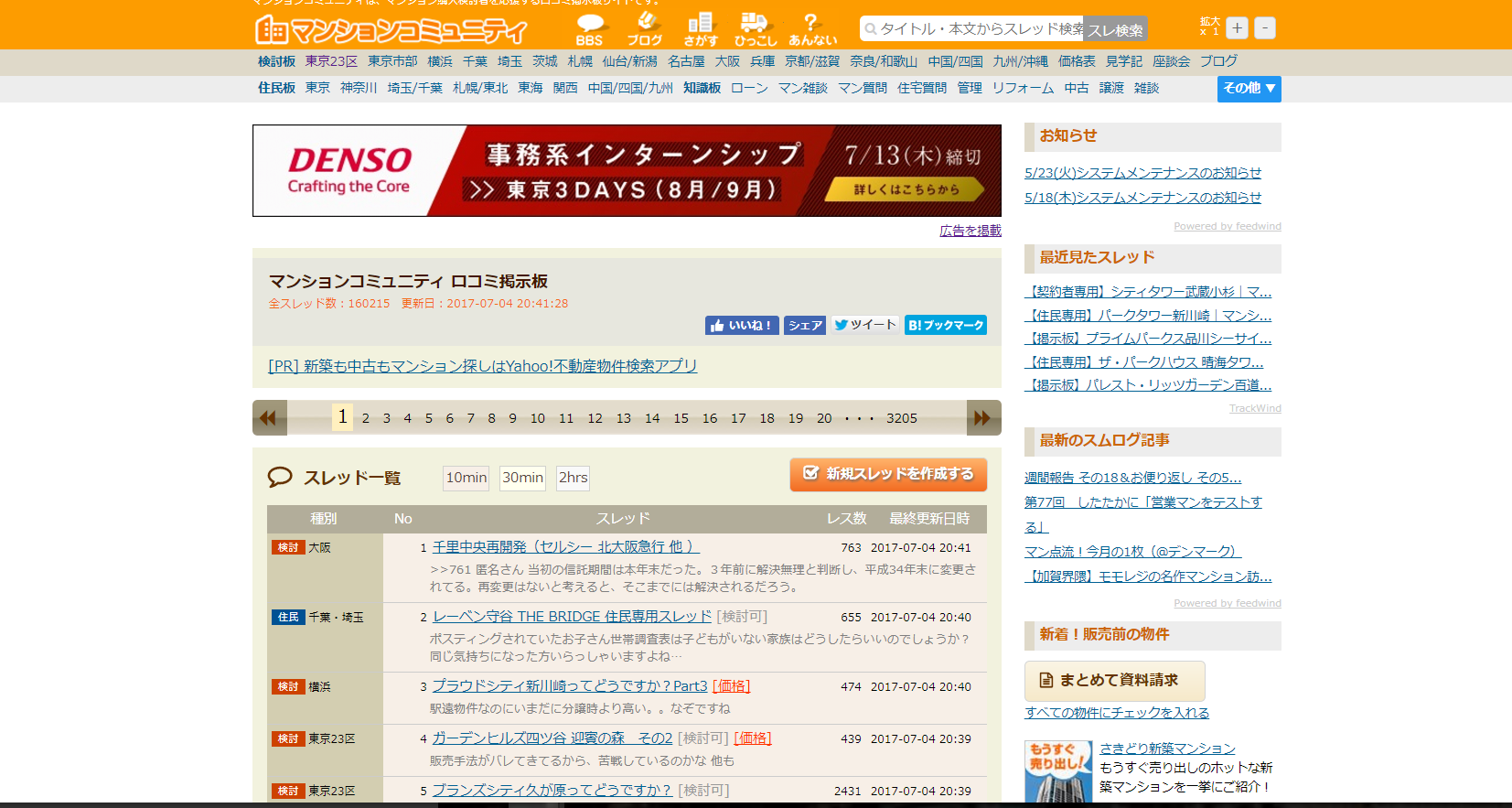Open the さがす building search icon
Viewport: 1512px width, 808px height.
click(701, 28)
